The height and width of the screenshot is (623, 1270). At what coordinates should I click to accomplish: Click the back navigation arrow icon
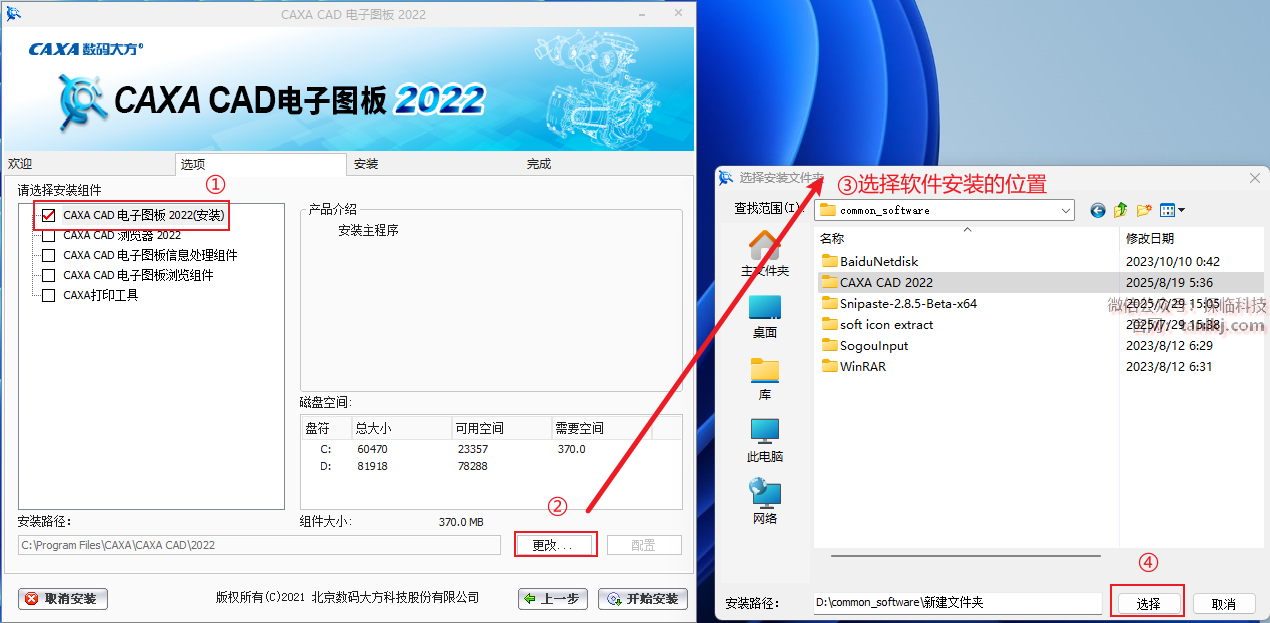1098,210
